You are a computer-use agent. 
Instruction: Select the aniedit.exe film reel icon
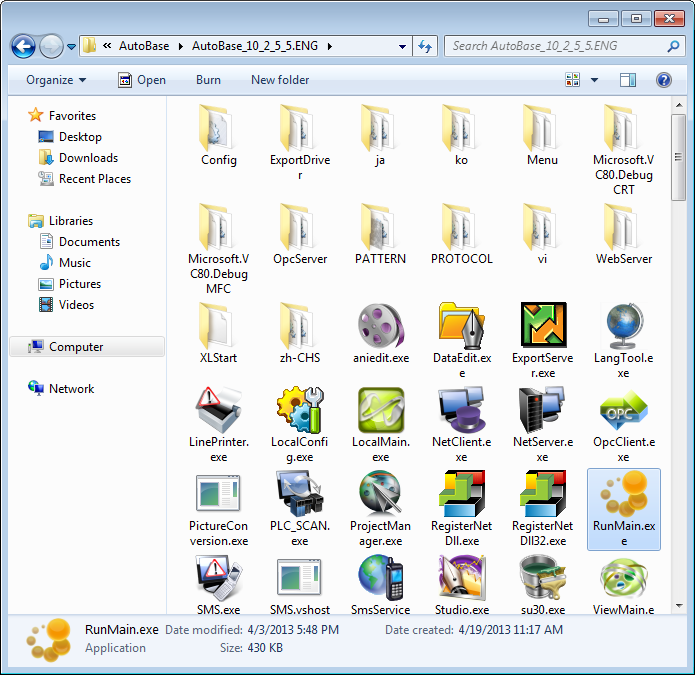(381, 326)
